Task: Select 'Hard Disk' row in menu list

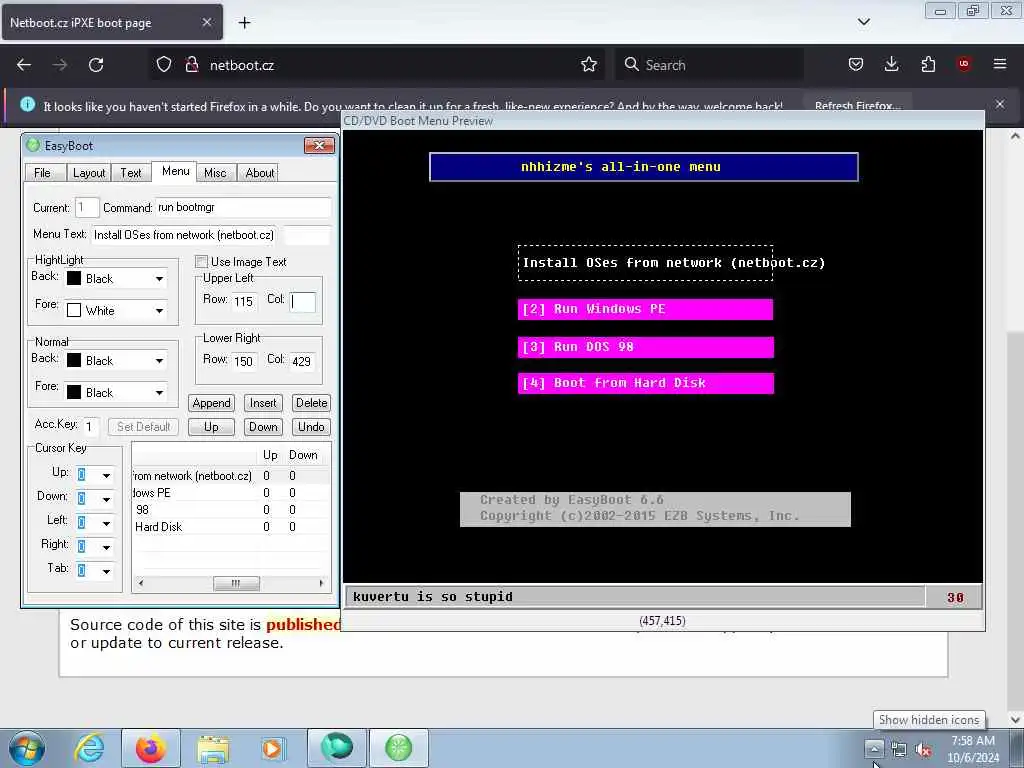Action: [231, 527]
